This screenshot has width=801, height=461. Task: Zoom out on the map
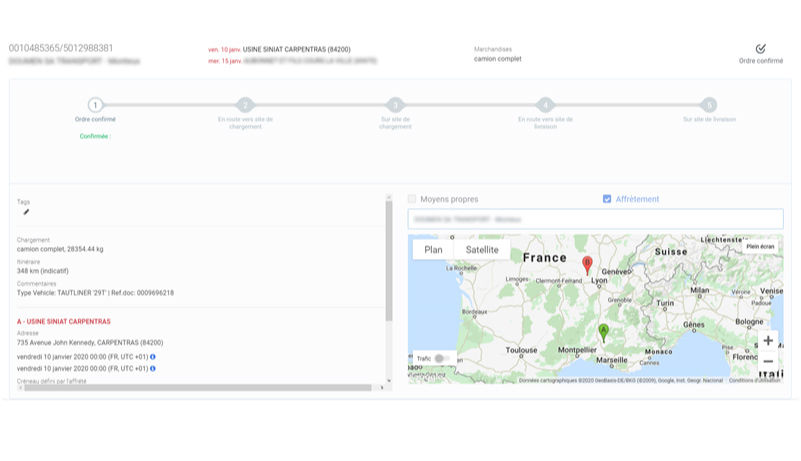click(x=767, y=361)
